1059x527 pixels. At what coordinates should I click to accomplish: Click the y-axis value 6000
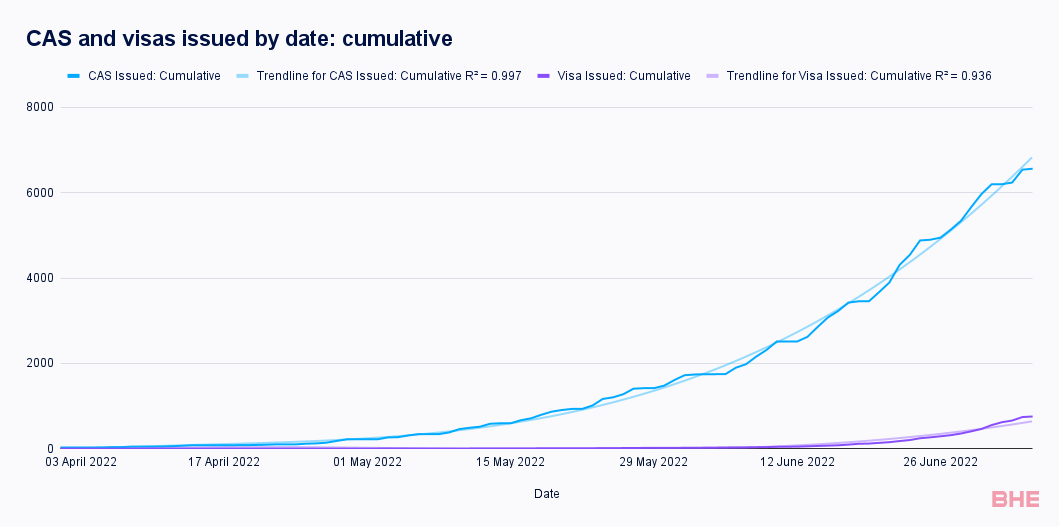click(x=41, y=193)
